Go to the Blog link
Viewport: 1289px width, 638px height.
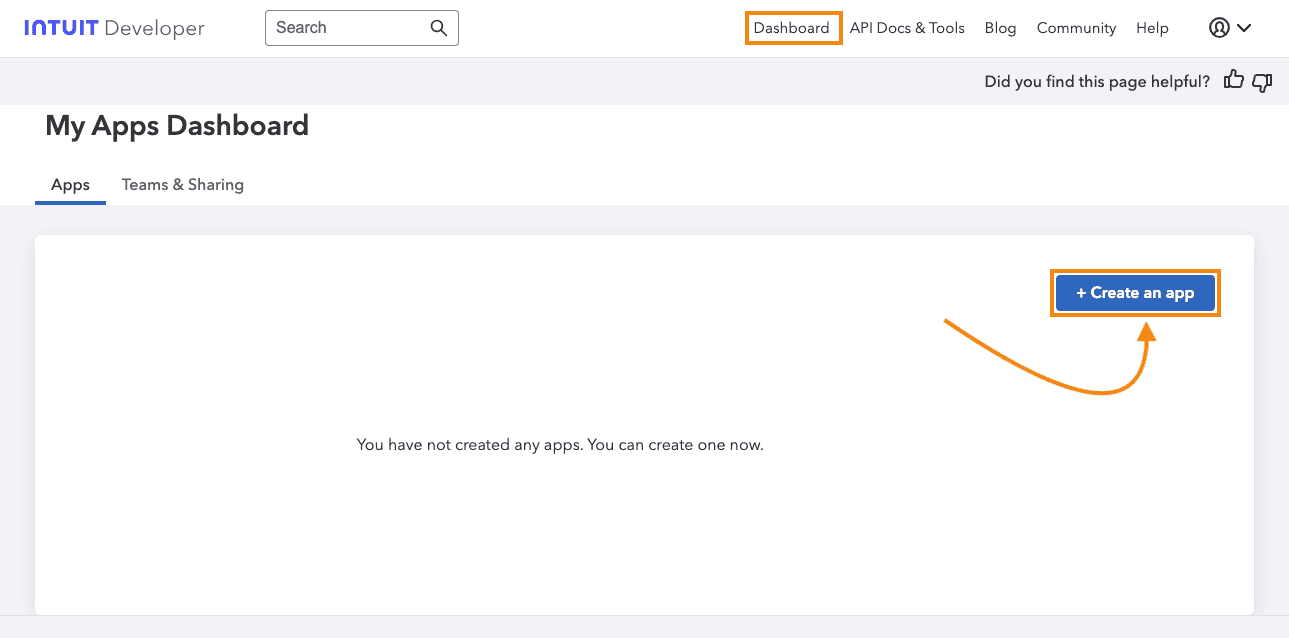tap(1000, 28)
